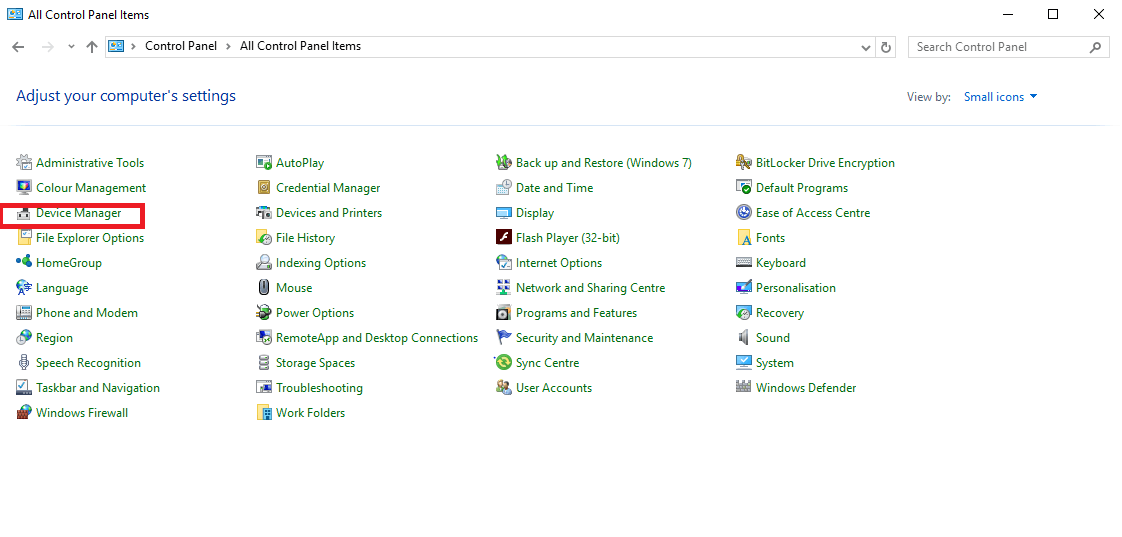1122x537 pixels.
Task: Click the Refresh button by address bar
Action: 886,47
